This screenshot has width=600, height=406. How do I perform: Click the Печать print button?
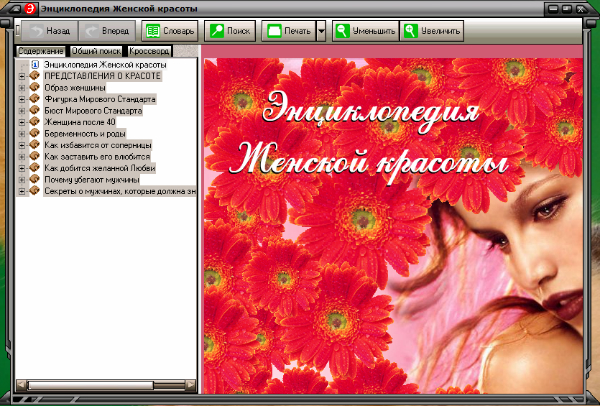point(288,31)
